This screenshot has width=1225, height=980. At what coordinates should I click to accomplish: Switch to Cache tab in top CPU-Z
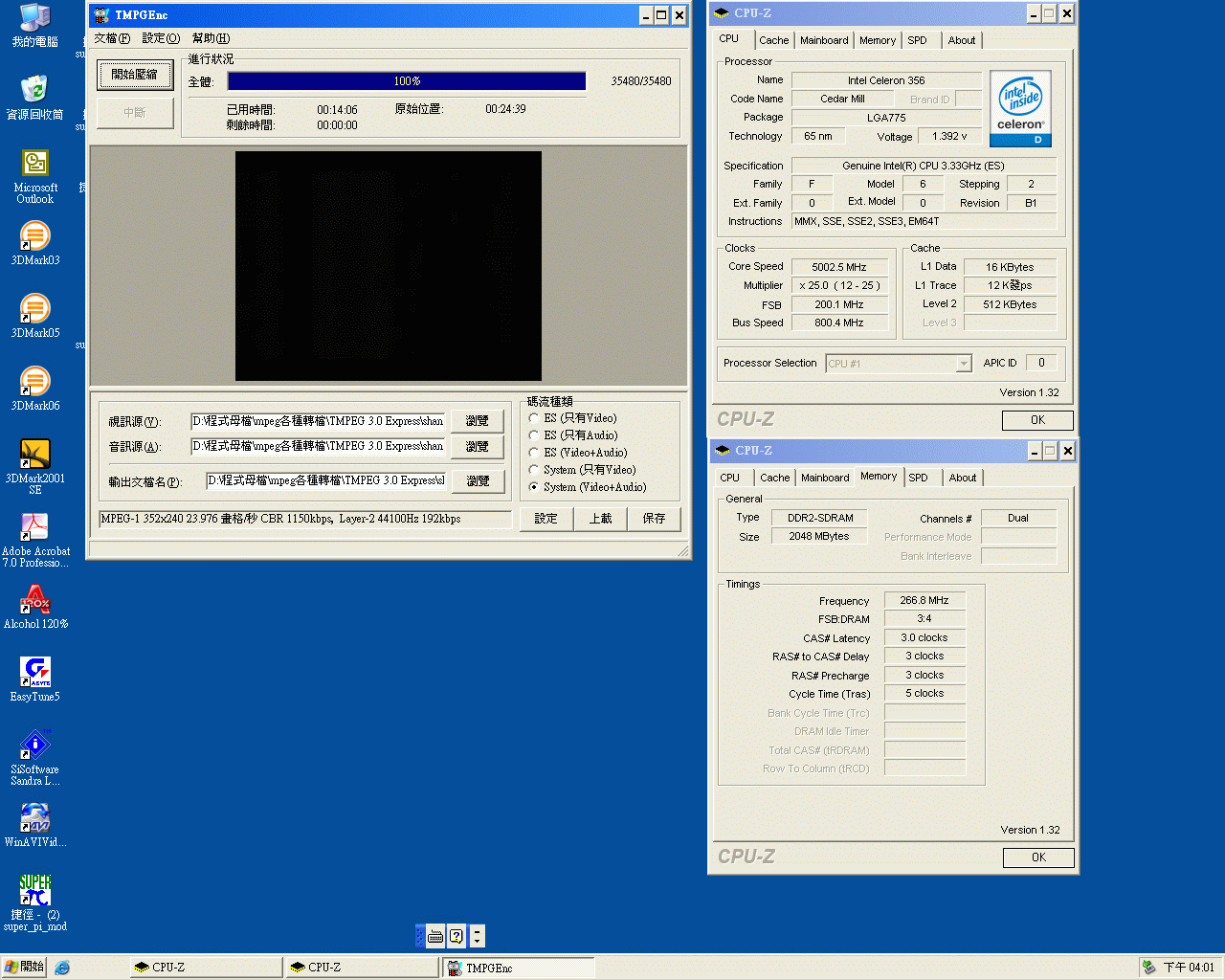click(x=774, y=40)
